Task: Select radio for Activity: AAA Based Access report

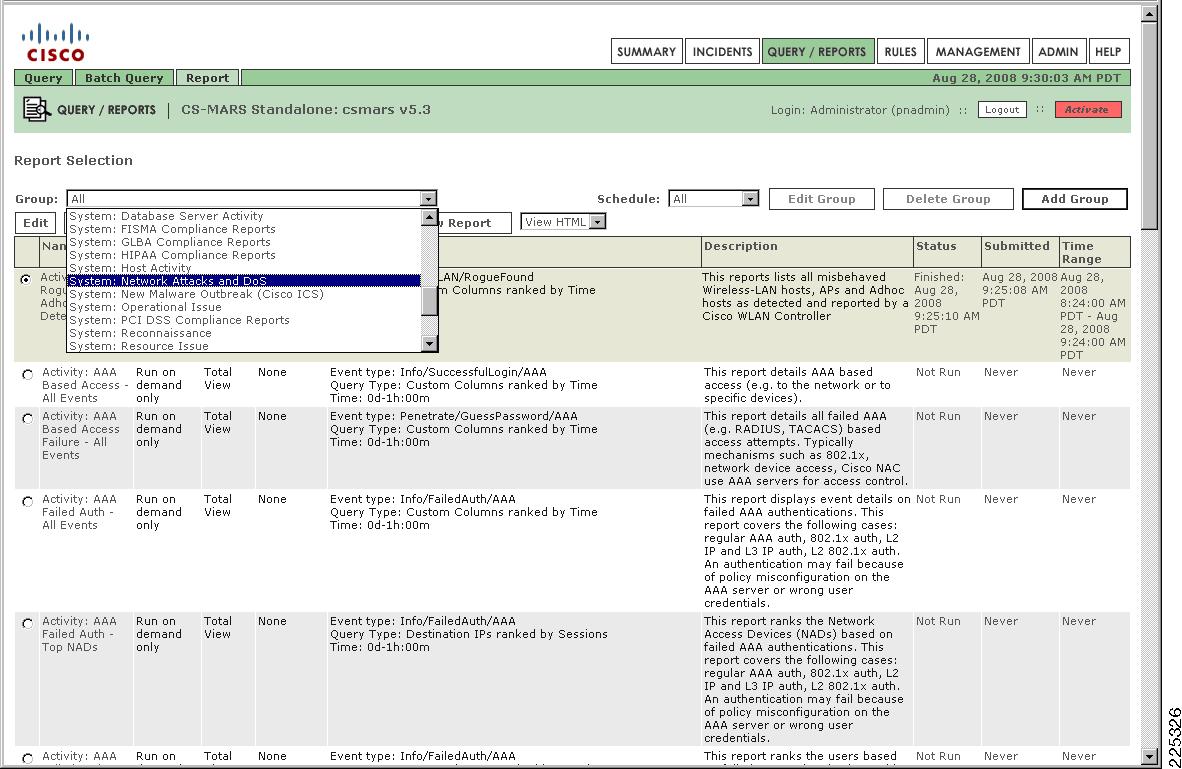Action: [27, 372]
